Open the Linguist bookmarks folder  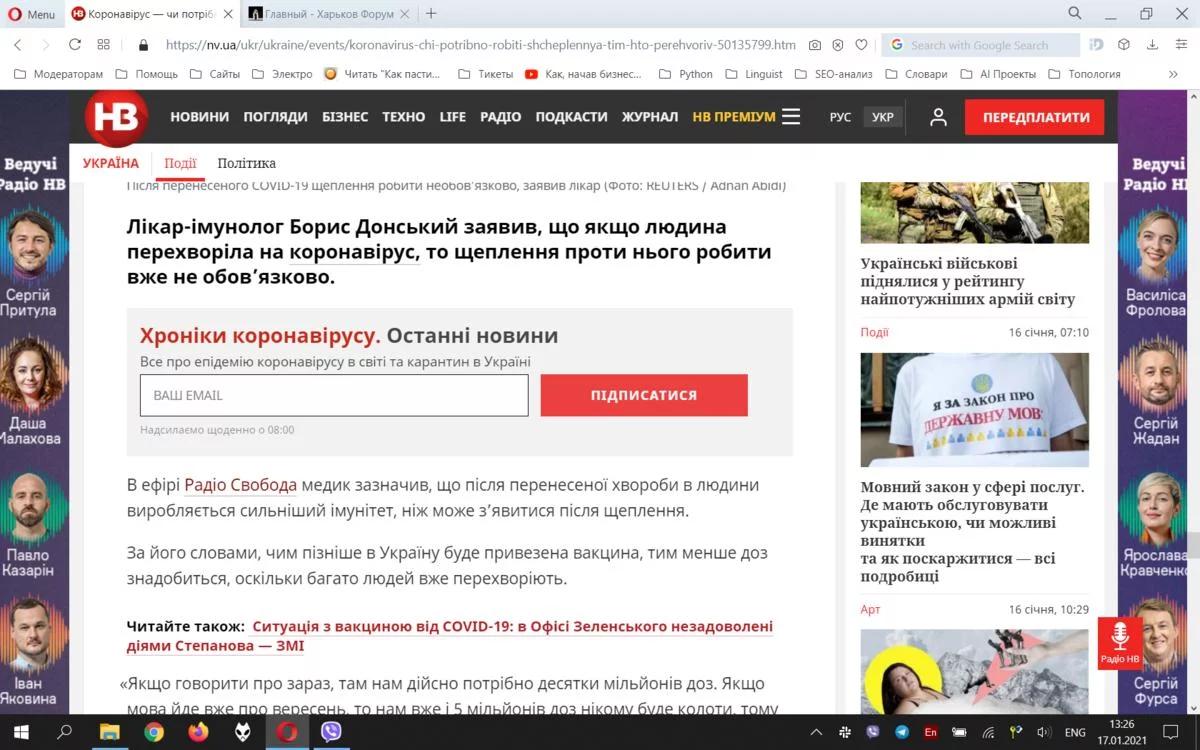coord(755,74)
